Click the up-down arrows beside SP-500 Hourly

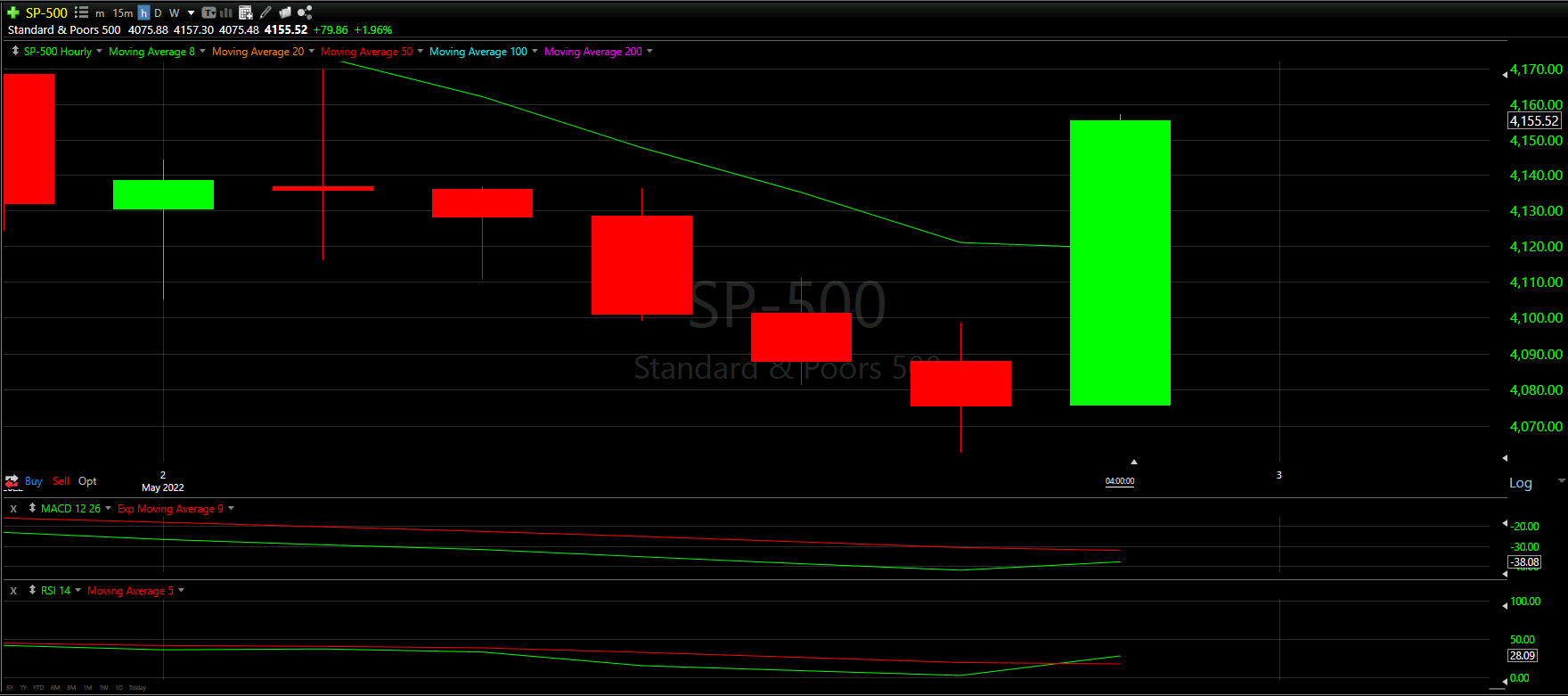pos(15,51)
